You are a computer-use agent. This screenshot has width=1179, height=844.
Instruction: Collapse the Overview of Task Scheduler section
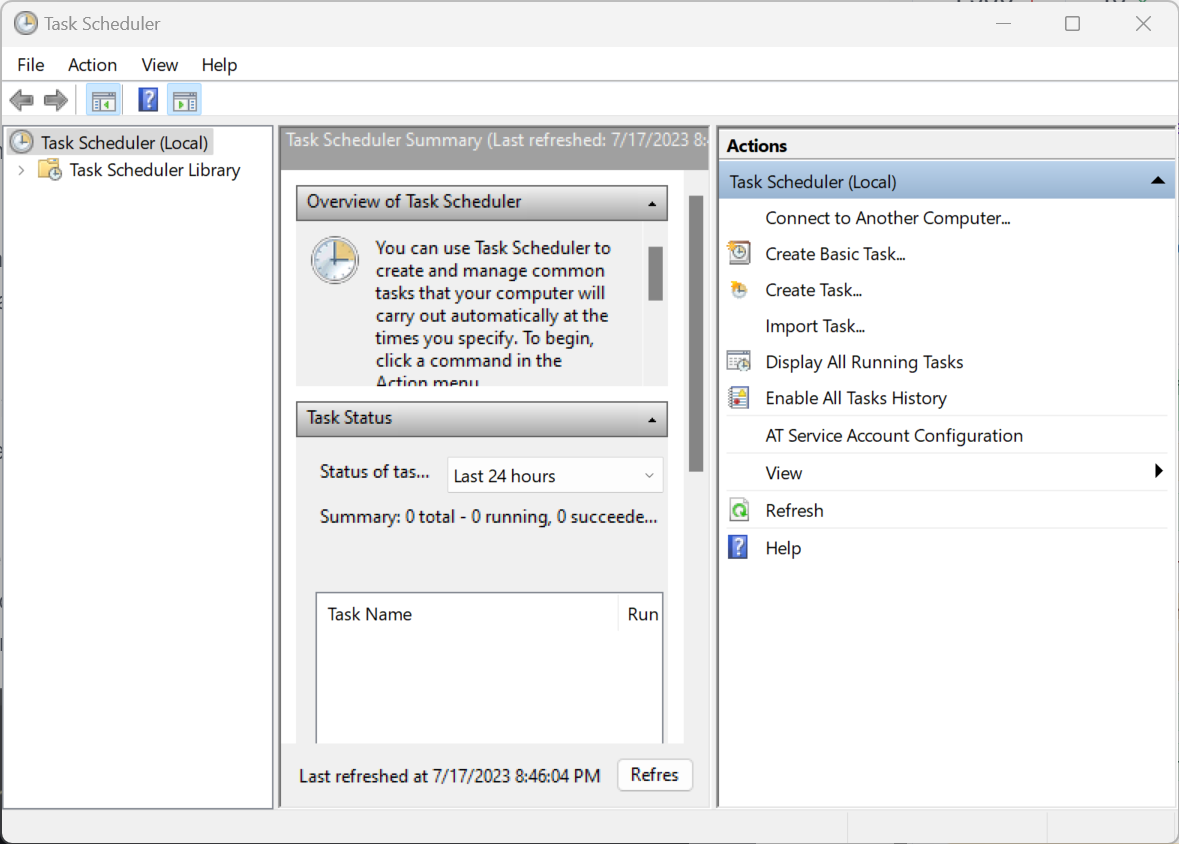click(652, 203)
